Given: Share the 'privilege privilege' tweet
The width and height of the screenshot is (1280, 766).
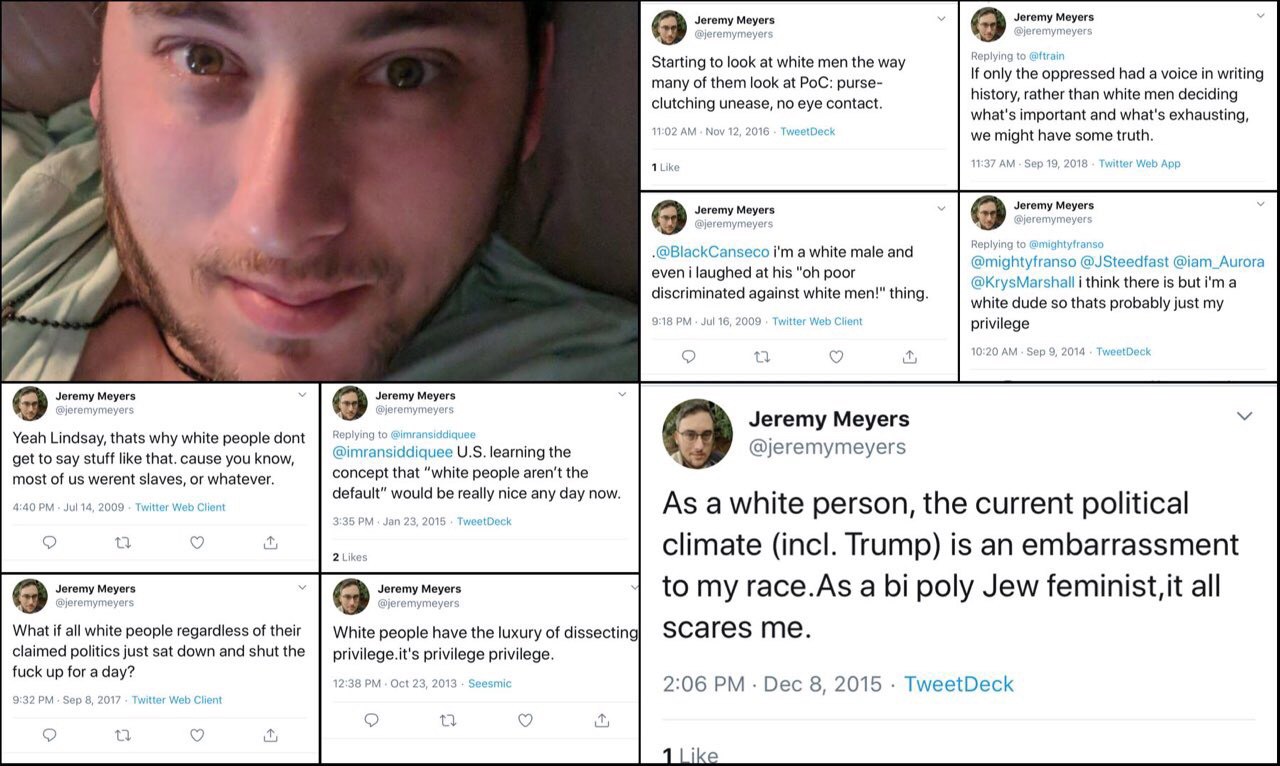Looking at the screenshot, I should click(x=602, y=720).
